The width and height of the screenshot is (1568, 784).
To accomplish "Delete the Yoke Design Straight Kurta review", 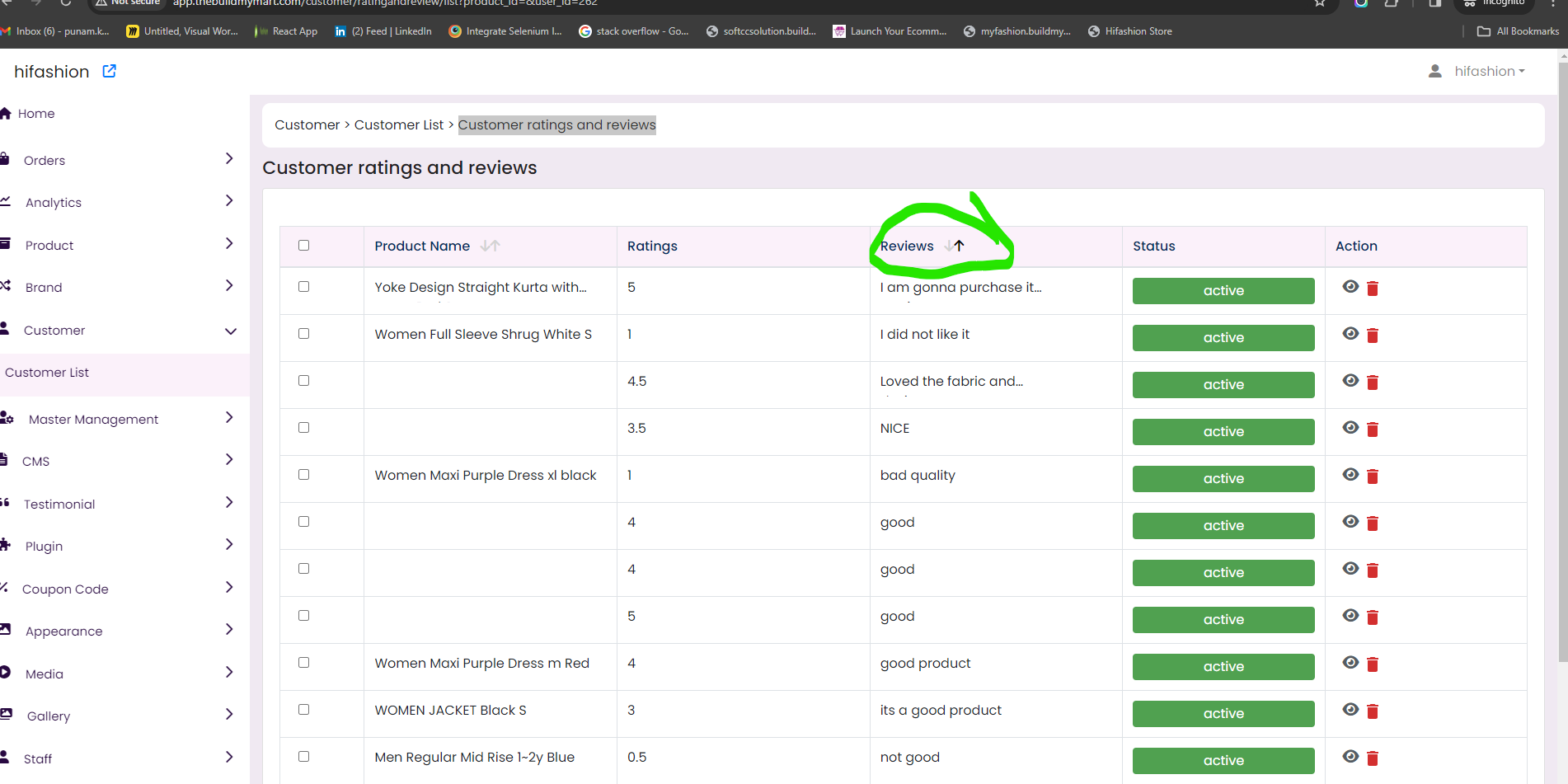I will pos(1373,289).
